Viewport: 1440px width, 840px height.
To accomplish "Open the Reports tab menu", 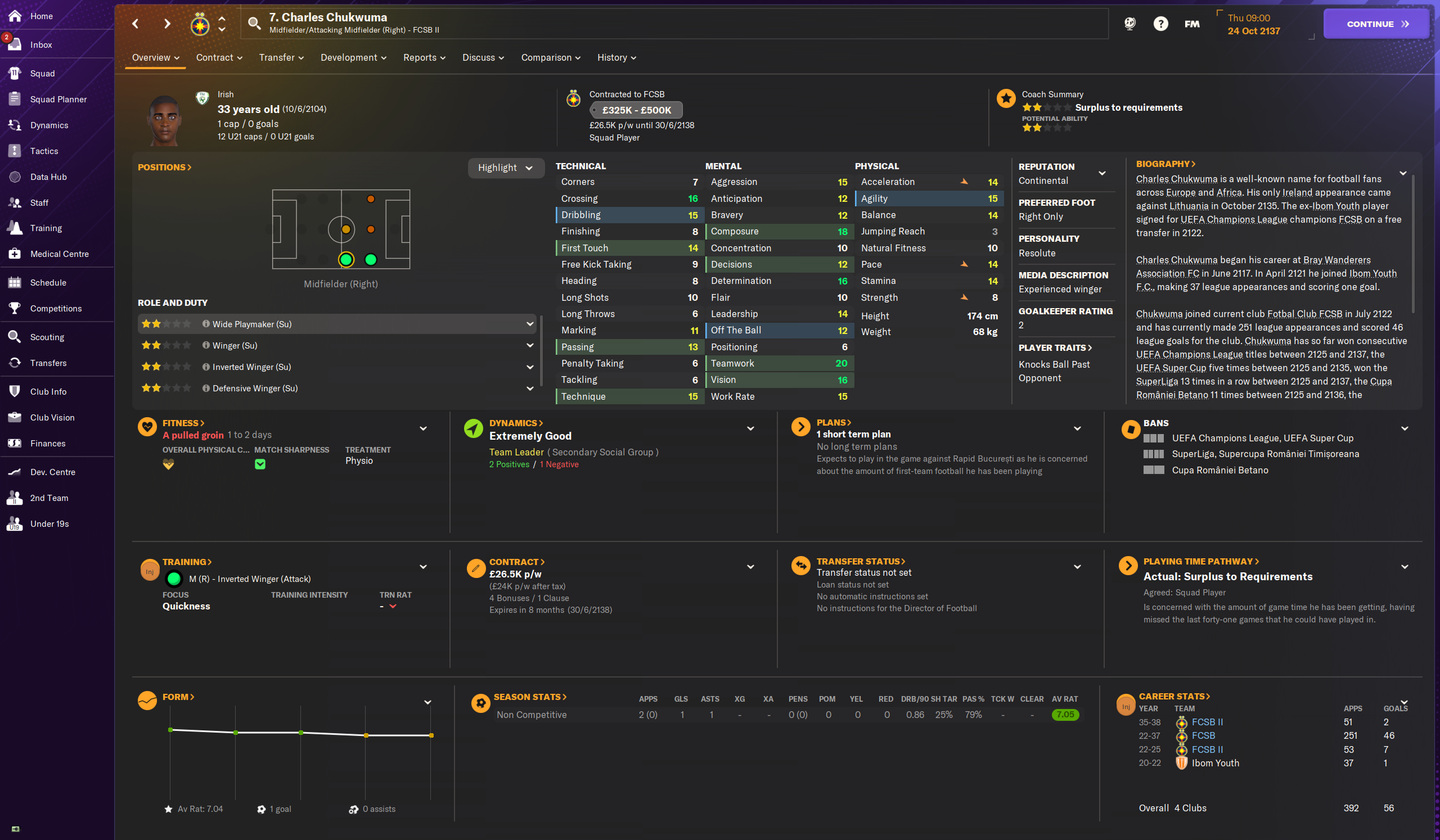I will 424,58.
